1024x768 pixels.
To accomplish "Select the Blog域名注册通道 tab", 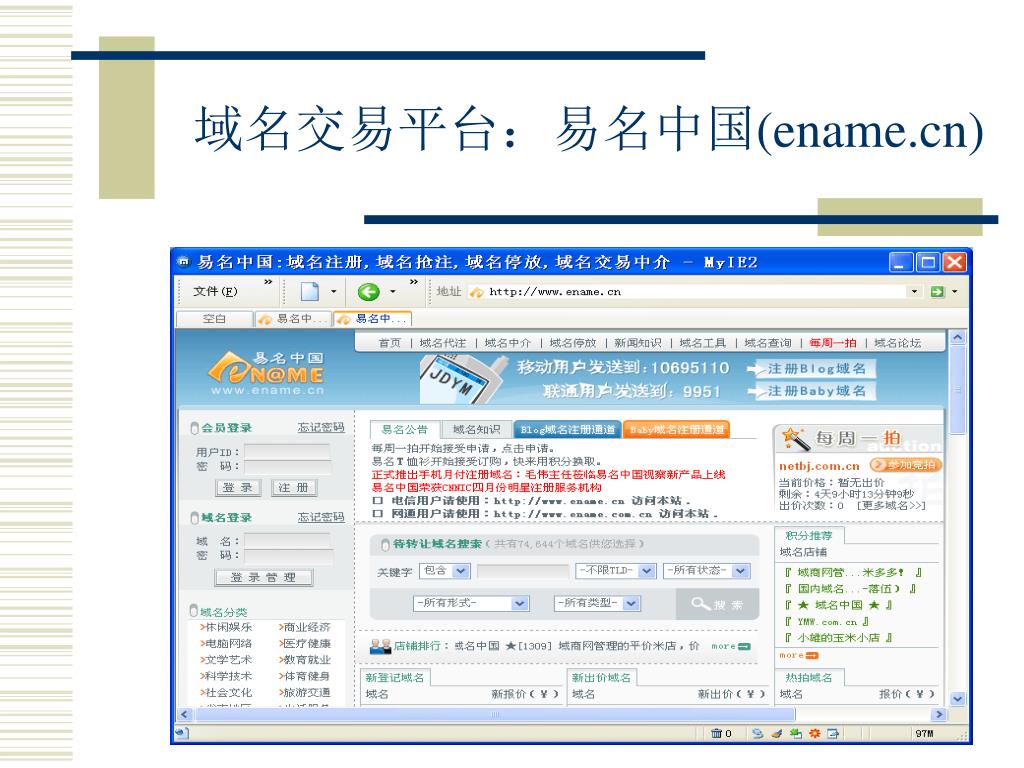I will click(568, 430).
